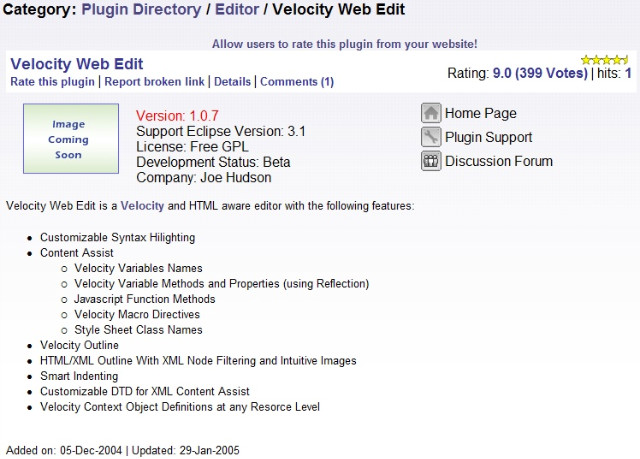Click Customizable Syntax Hilighting list item
This screenshot has width=640, height=459.
pos(118,237)
